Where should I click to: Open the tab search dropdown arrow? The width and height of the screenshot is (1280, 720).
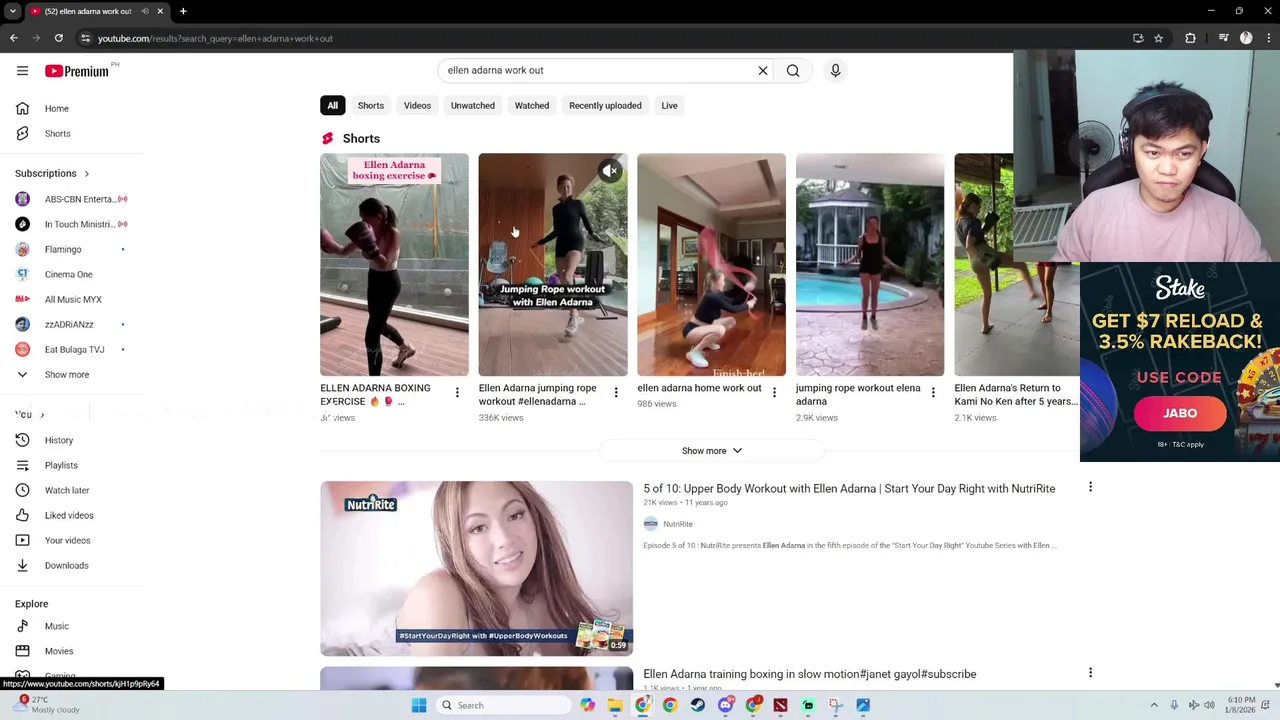tap(13, 11)
